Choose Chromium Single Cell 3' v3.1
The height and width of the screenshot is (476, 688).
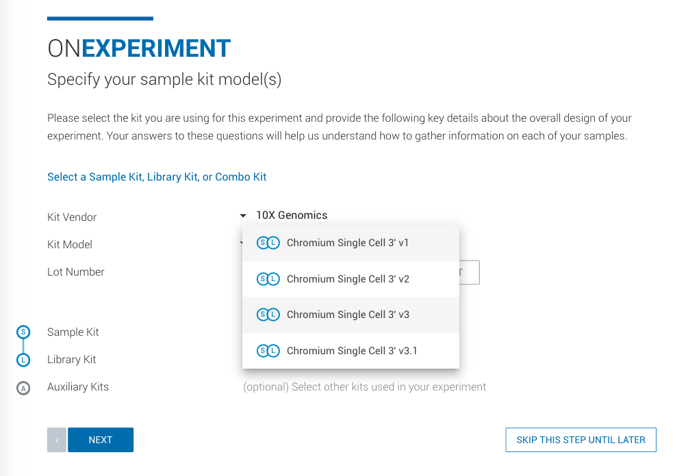[x=351, y=351]
